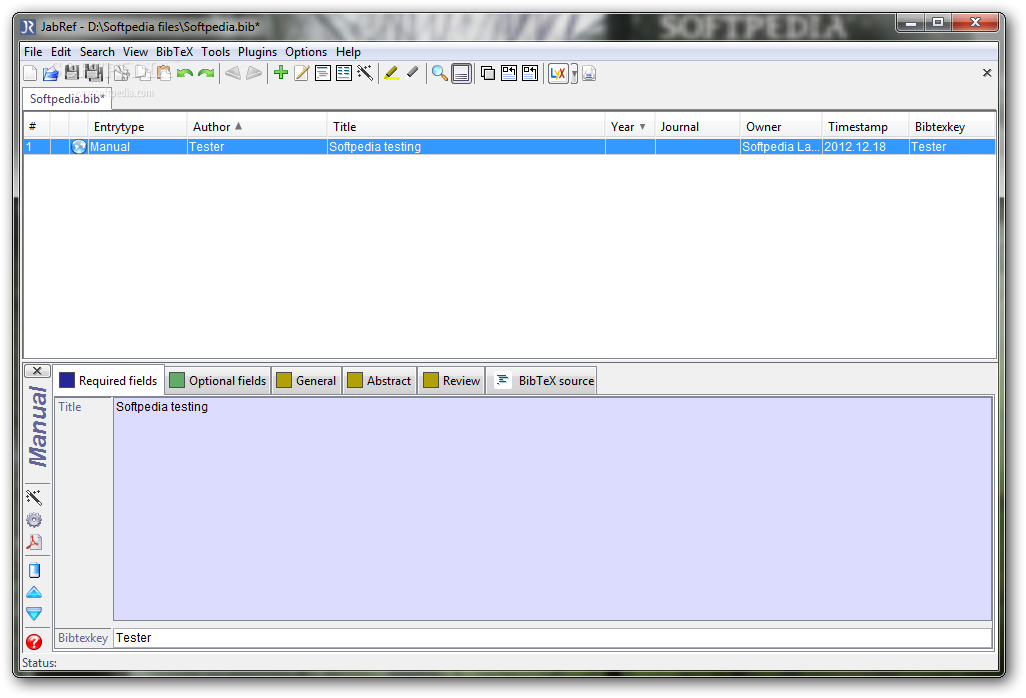Click the Save all databases icon
Viewport: 1026px width, 698px height.
pyautogui.click(x=94, y=73)
